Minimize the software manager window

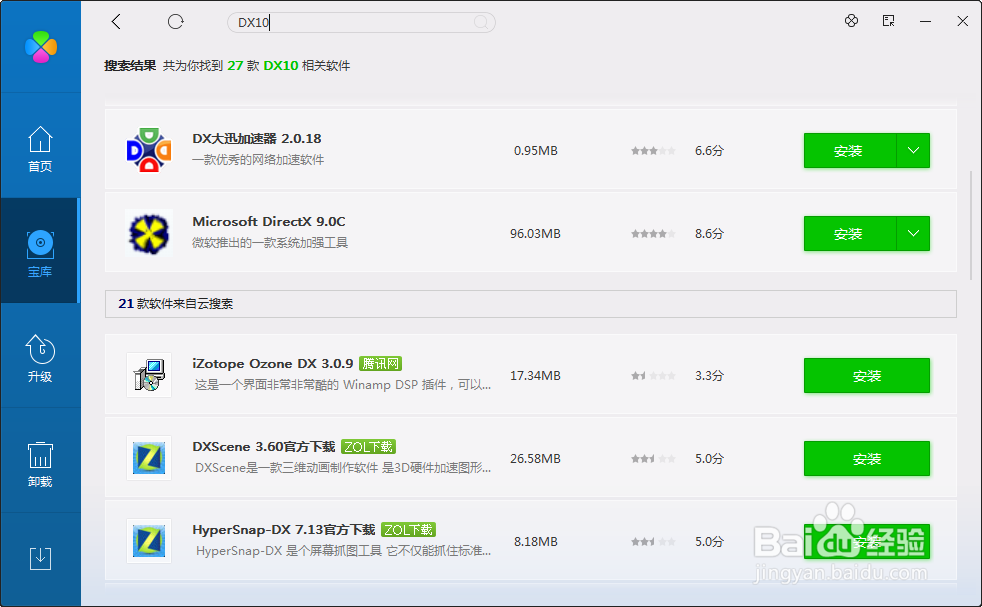[925, 21]
